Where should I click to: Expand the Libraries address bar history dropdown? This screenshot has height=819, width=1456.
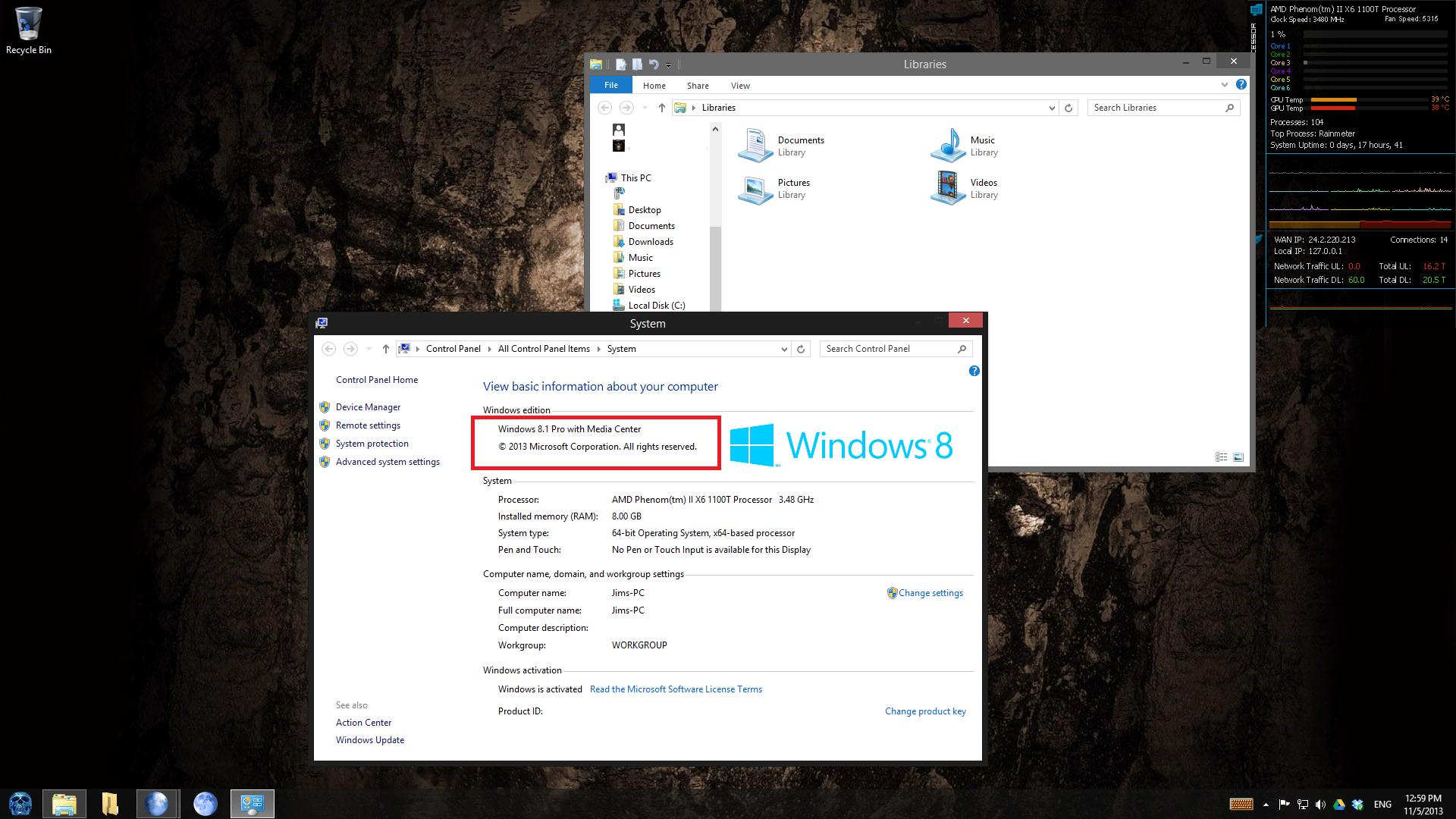pos(1052,108)
